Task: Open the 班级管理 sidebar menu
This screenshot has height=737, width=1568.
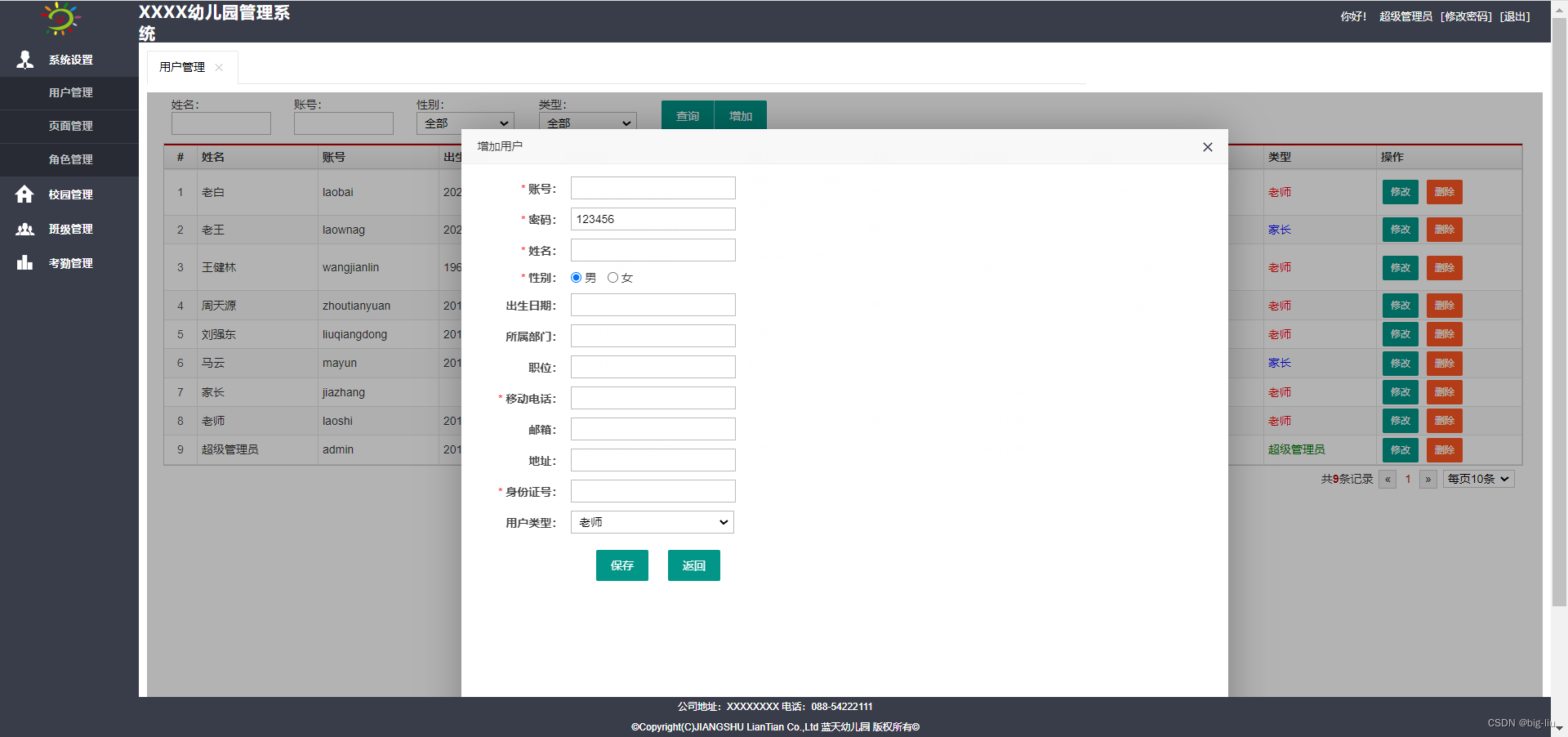Action: 69,229
